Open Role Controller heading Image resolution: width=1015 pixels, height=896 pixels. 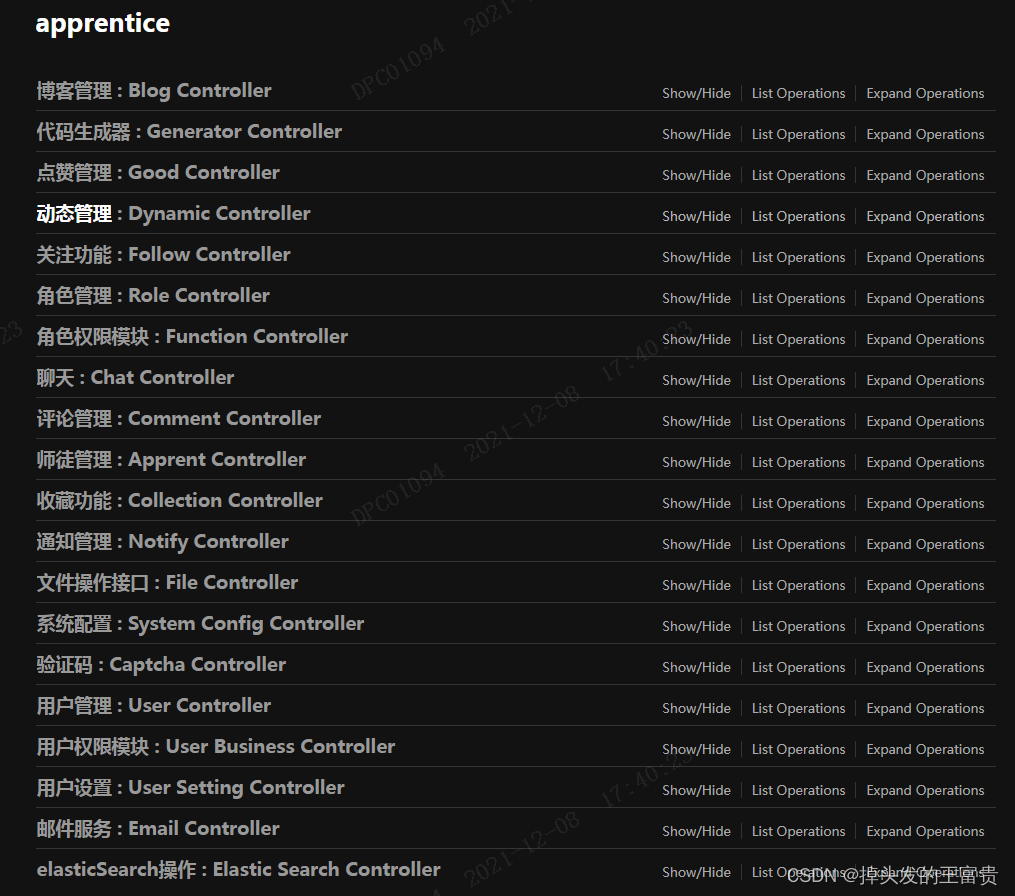[x=153, y=296]
